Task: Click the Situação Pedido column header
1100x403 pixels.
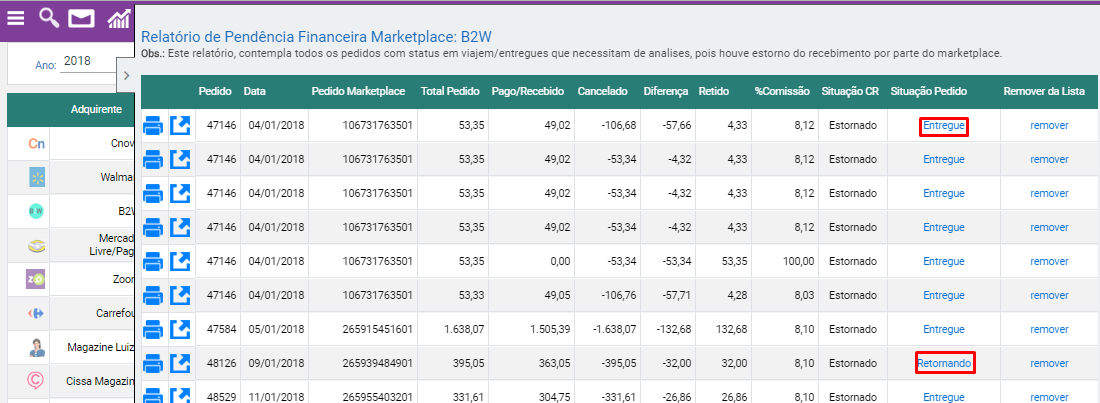Action: tap(929, 91)
